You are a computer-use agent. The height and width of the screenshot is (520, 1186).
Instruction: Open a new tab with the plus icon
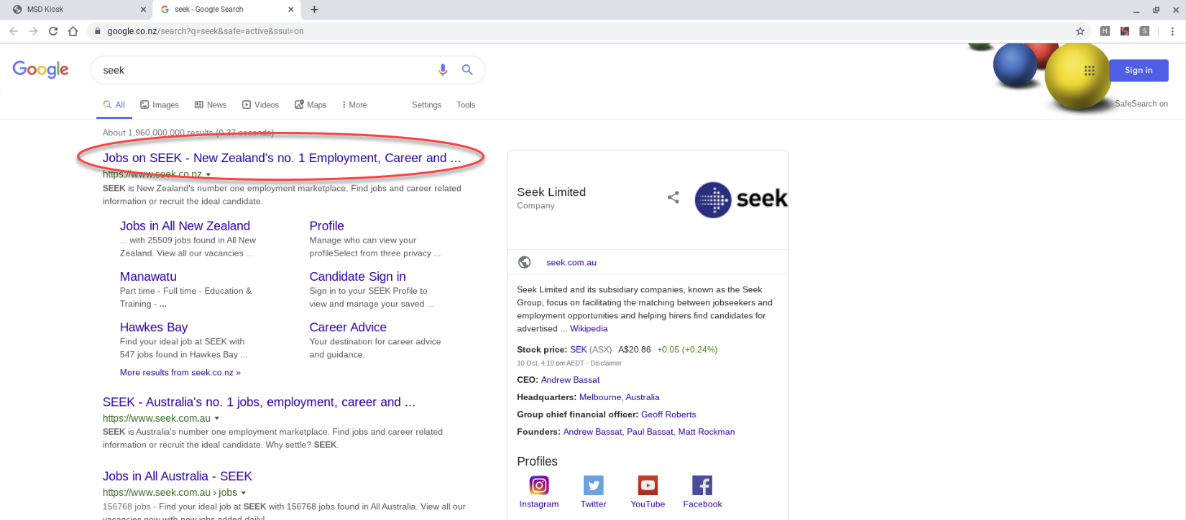pos(315,9)
